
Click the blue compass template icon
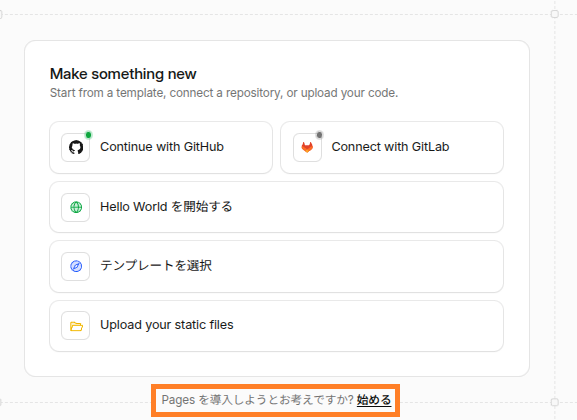[x=76, y=266]
